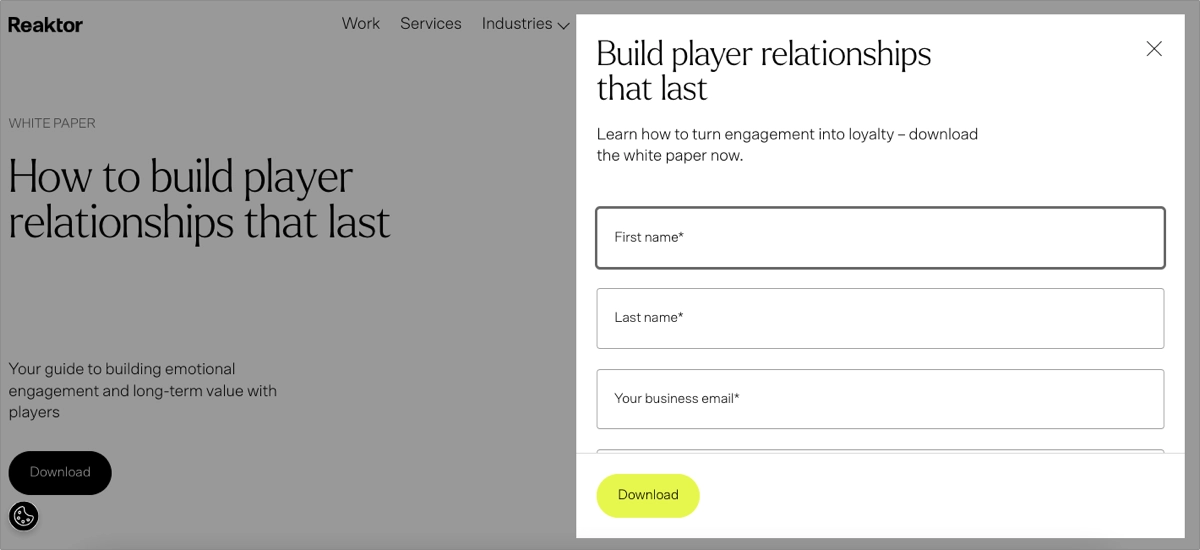Click the black Download button on page

click(x=60, y=472)
